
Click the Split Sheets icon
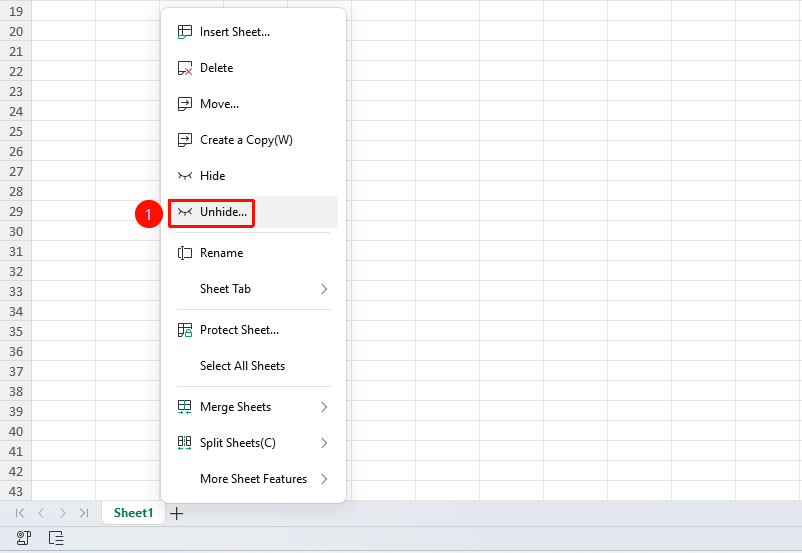pos(185,443)
